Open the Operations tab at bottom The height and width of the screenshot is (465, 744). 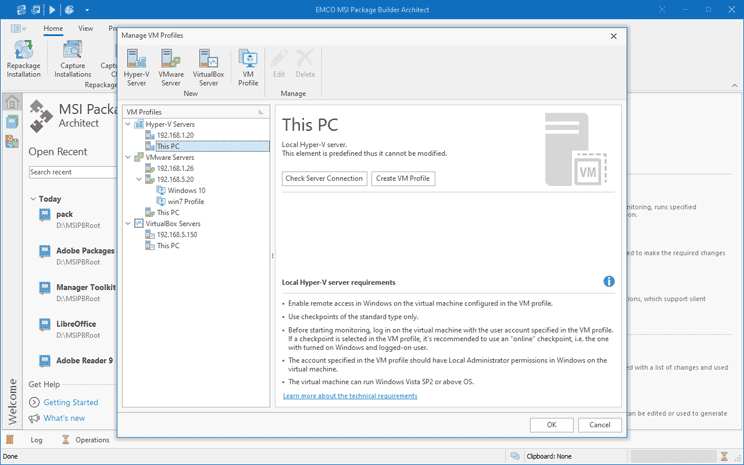(92, 440)
